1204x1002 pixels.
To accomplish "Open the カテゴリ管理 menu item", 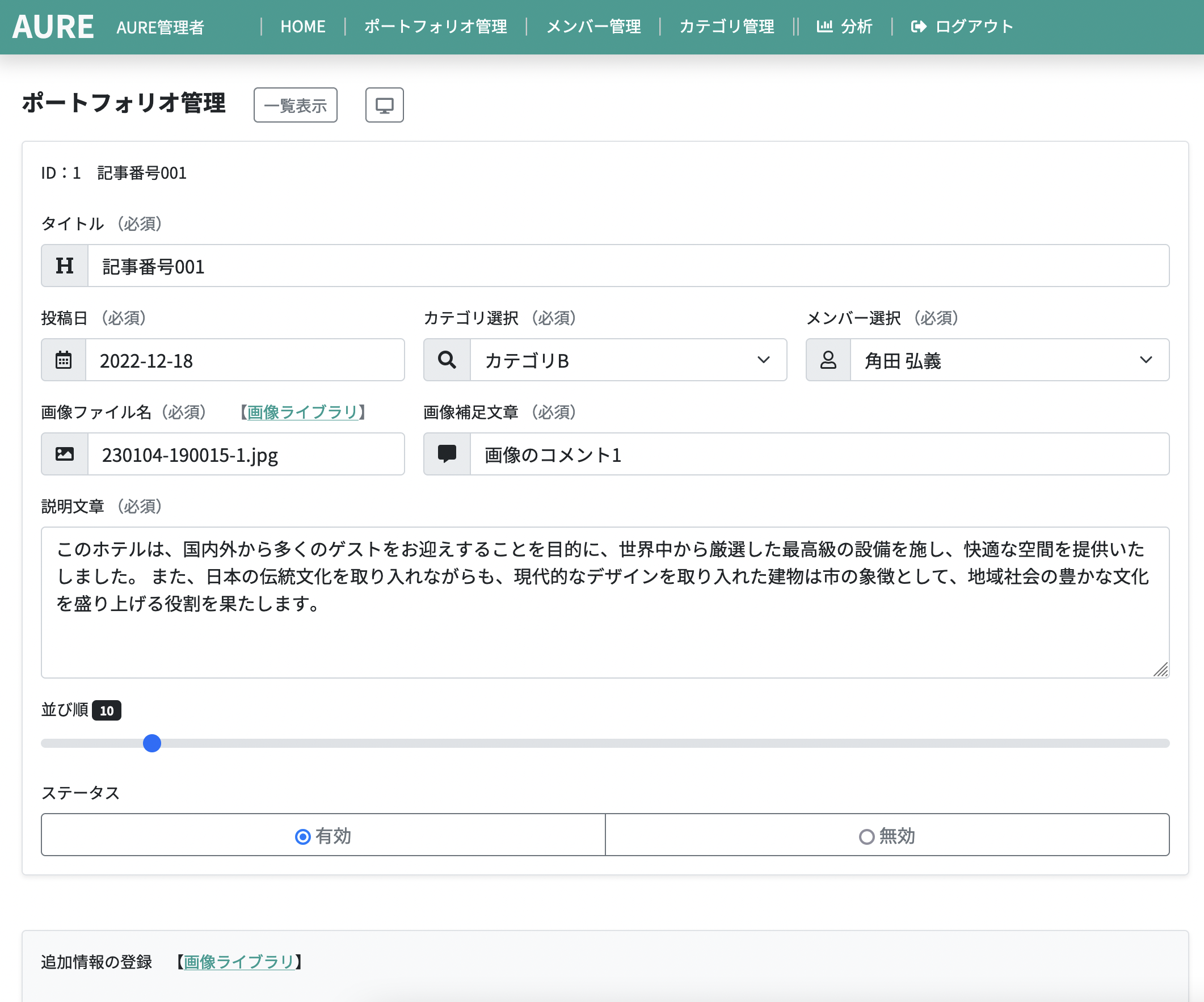I will [726, 27].
